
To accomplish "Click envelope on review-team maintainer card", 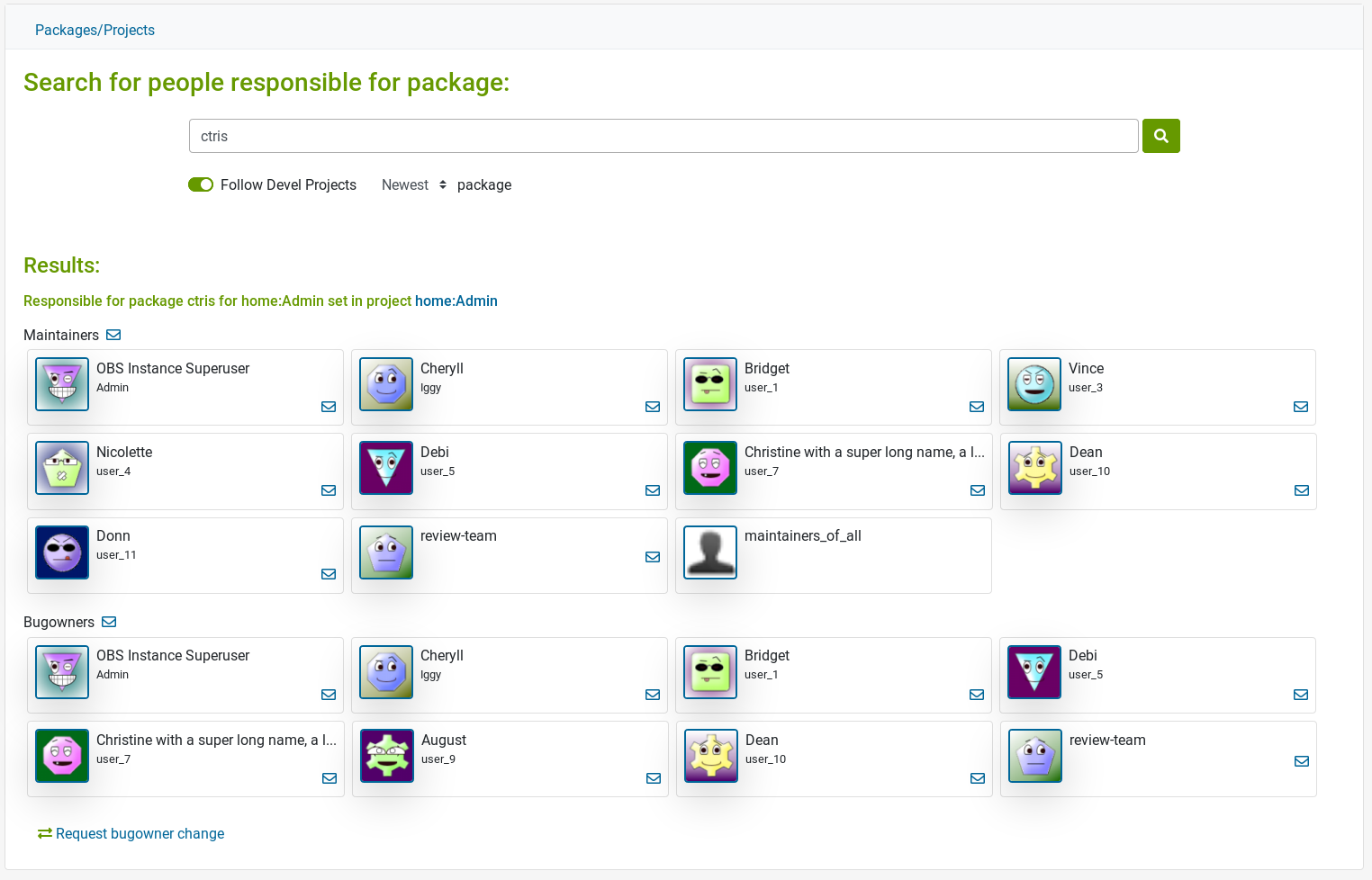I will (653, 557).
